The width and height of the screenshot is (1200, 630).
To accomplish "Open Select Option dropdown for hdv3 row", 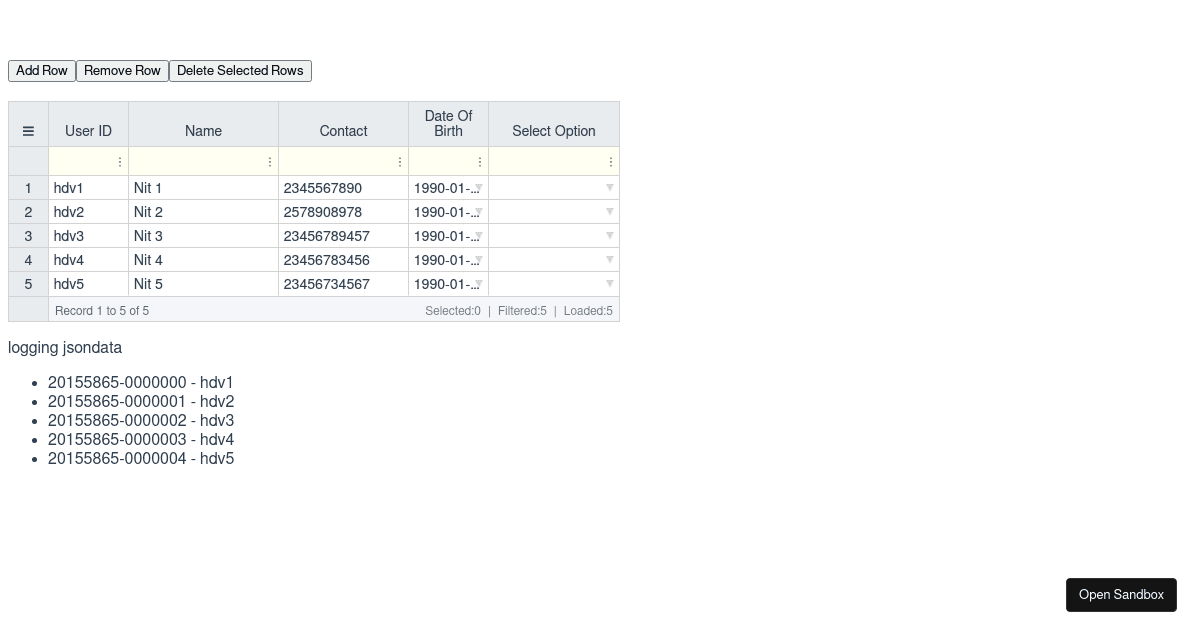I will tap(610, 236).
